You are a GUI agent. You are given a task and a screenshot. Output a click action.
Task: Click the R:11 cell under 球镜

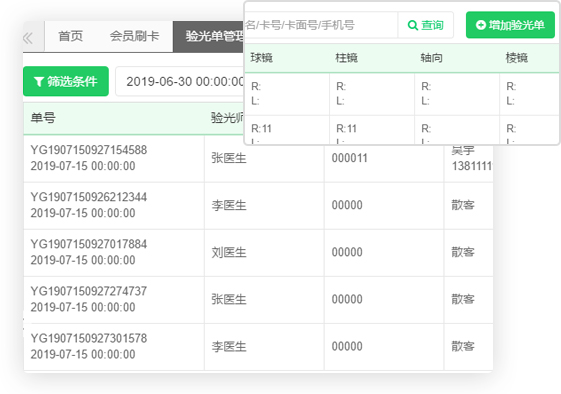pos(262,128)
